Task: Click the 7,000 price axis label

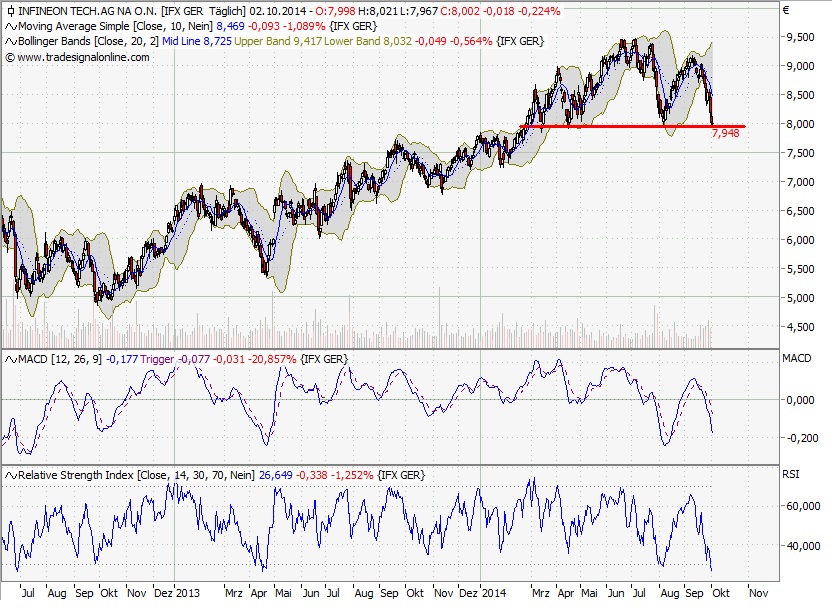Action: pos(800,182)
